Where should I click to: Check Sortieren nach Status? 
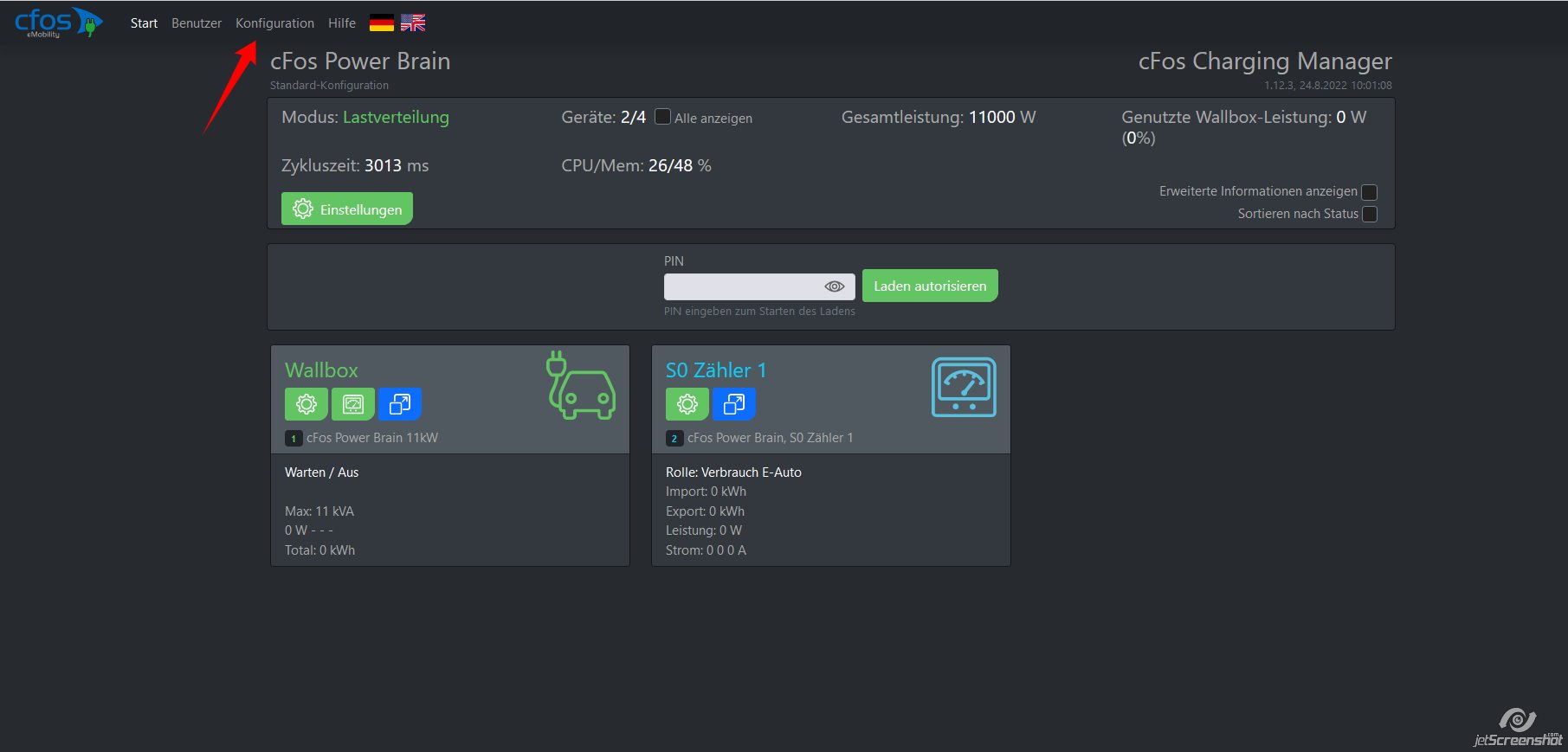click(1370, 214)
